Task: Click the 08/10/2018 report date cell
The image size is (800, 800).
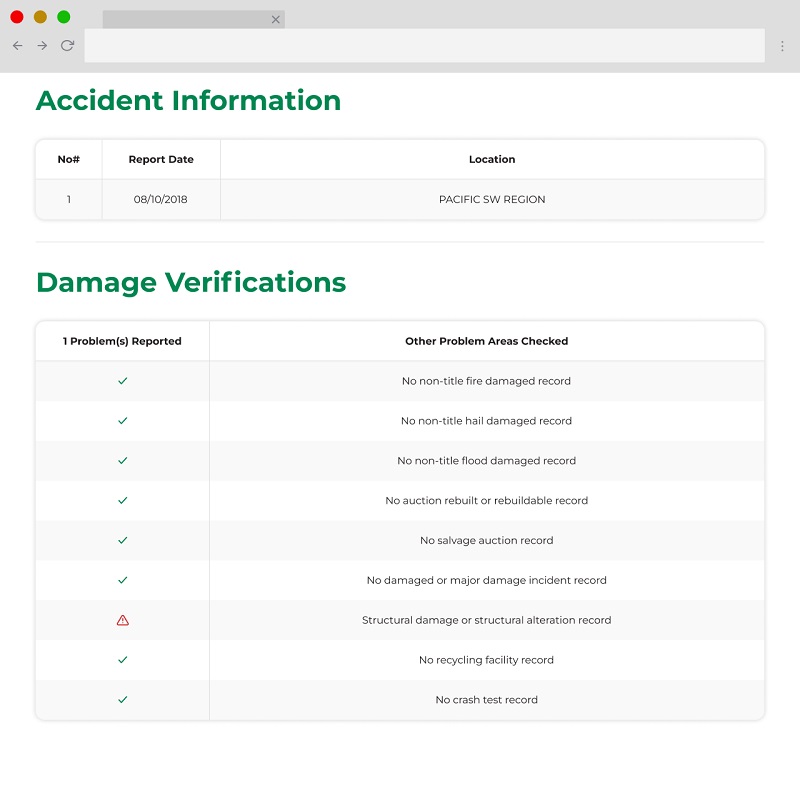Action: [161, 199]
